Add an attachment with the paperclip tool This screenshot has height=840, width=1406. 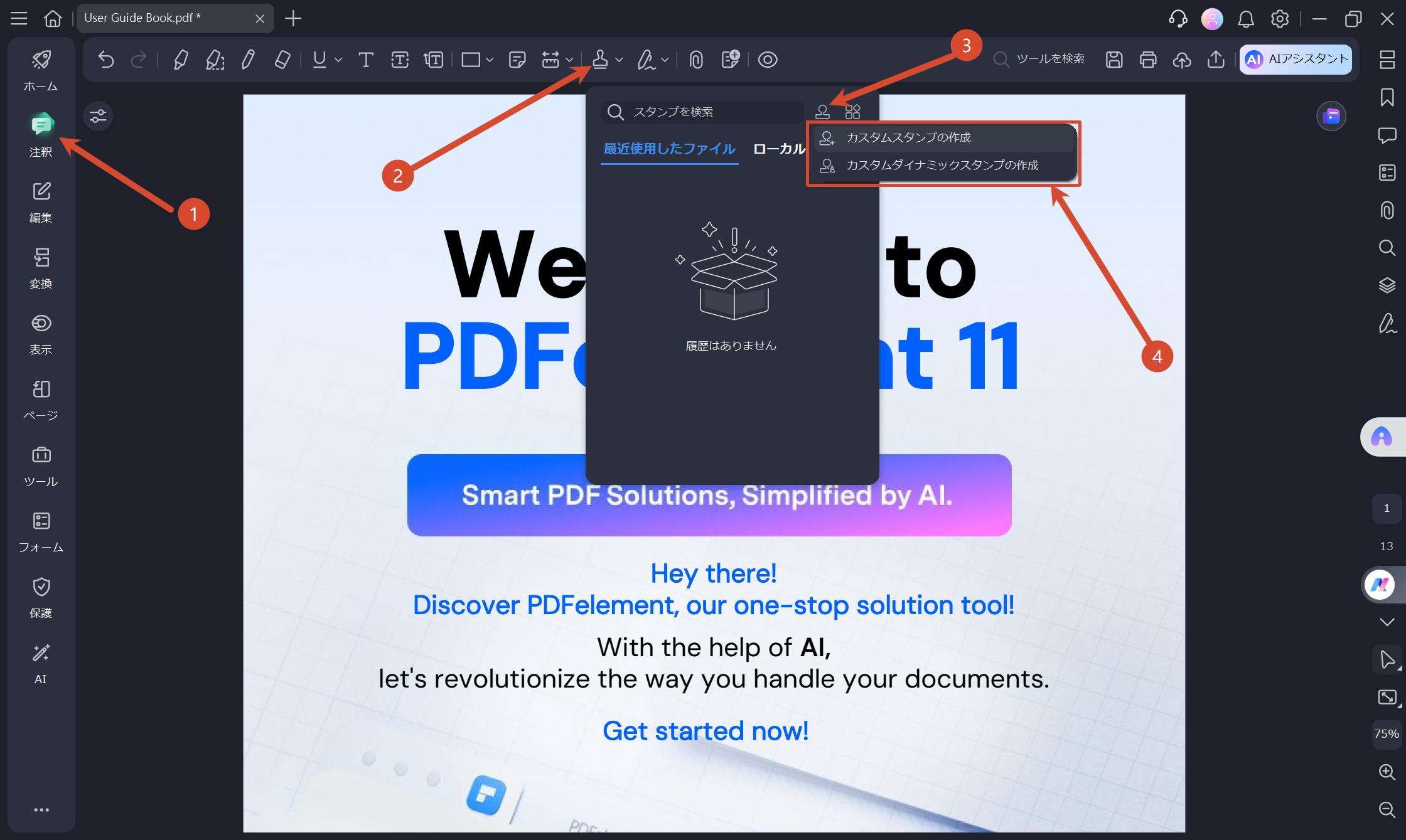tap(695, 60)
